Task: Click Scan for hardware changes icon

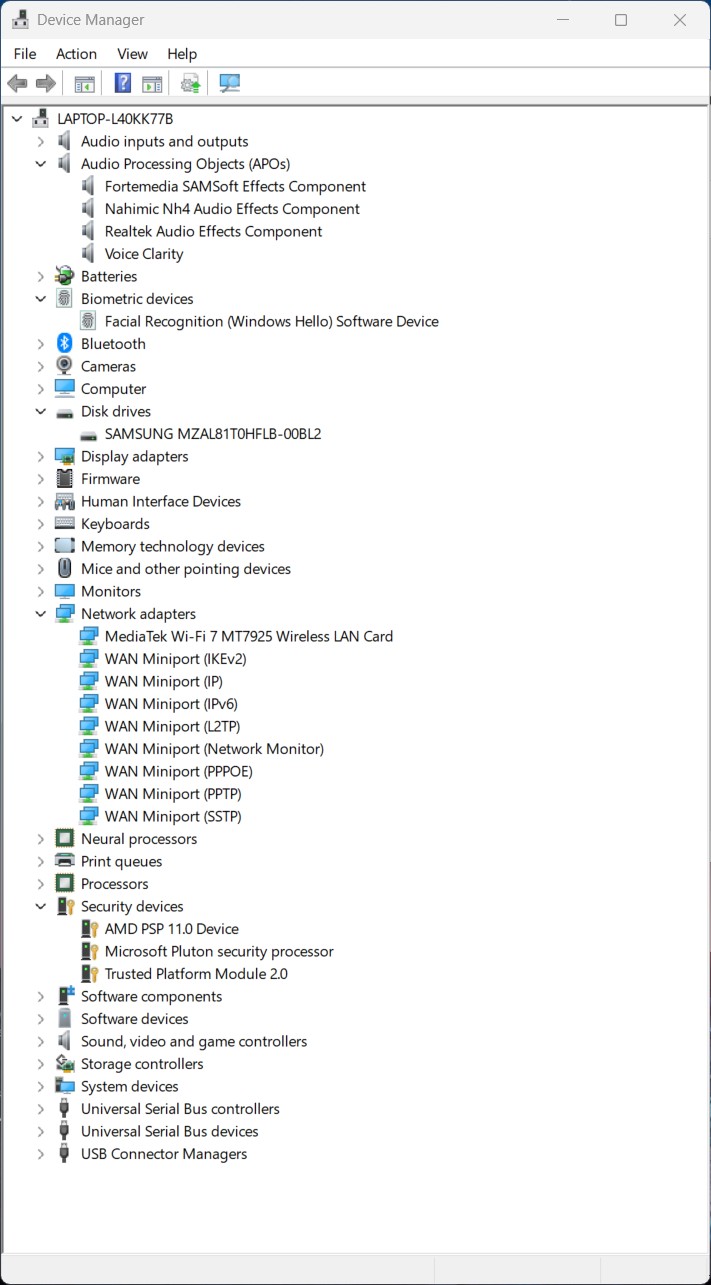Action: (230, 83)
